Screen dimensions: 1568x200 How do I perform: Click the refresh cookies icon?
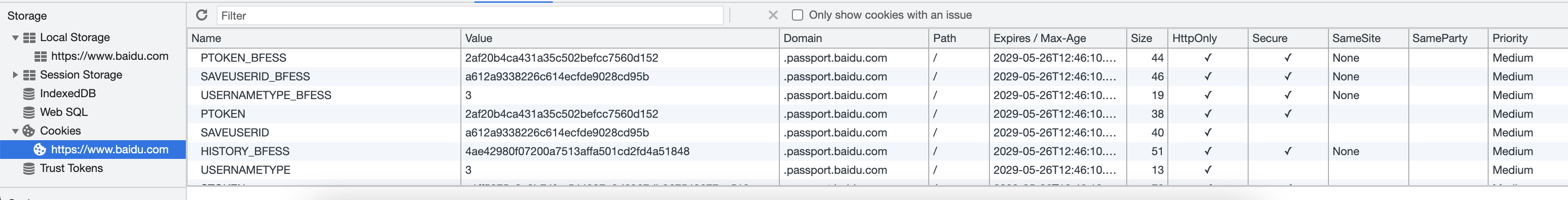click(x=201, y=15)
